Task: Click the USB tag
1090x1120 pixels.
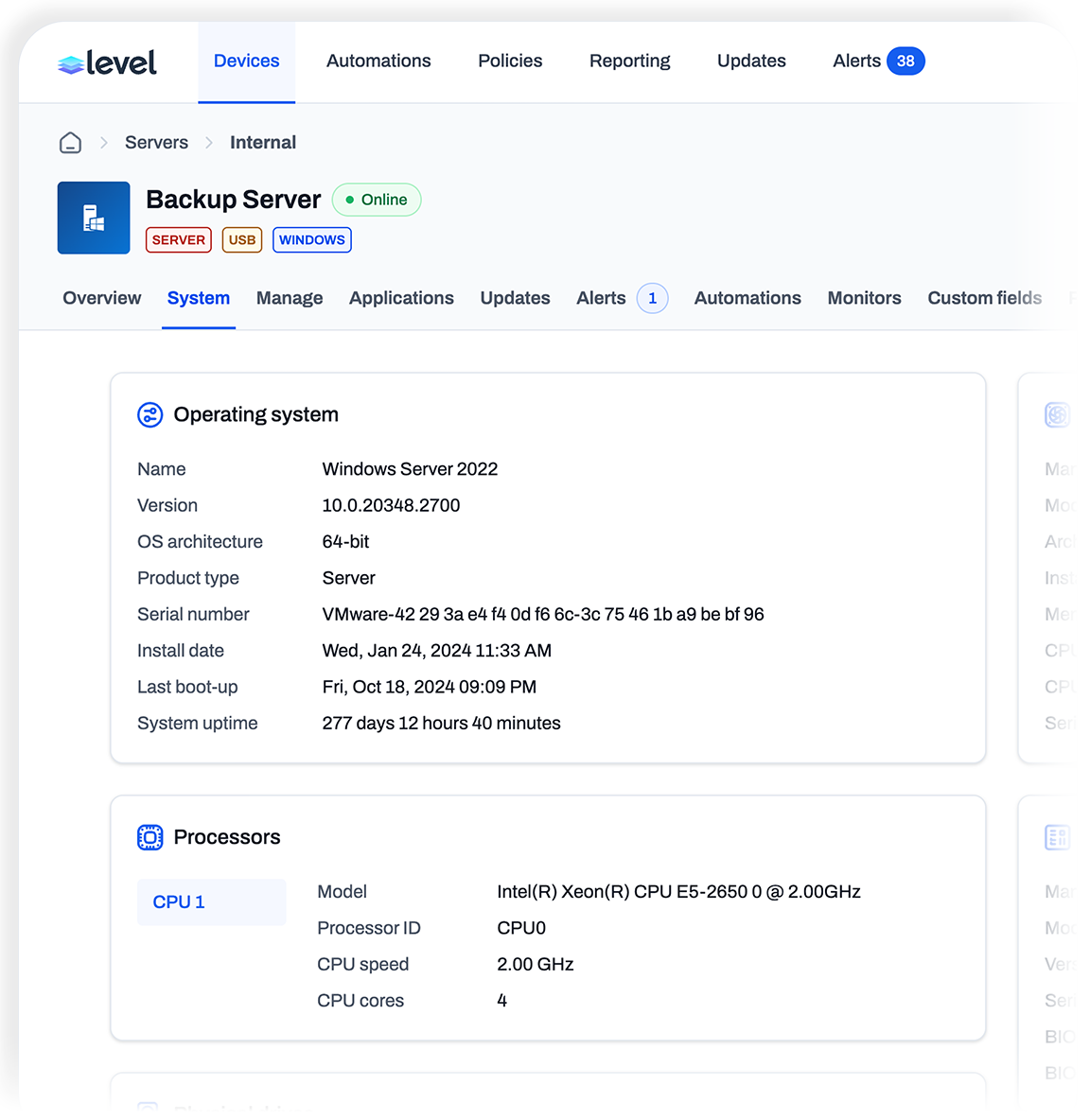Action: [242, 240]
